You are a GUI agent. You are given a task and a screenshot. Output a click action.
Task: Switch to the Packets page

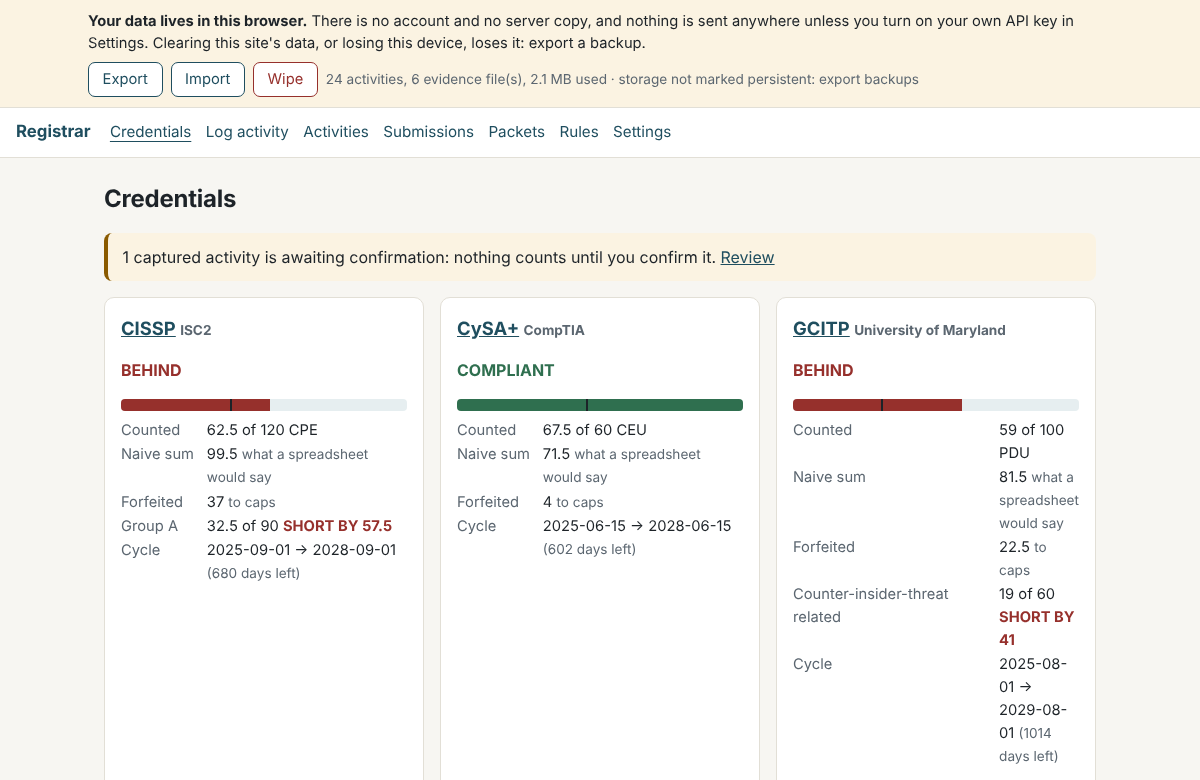point(517,132)
